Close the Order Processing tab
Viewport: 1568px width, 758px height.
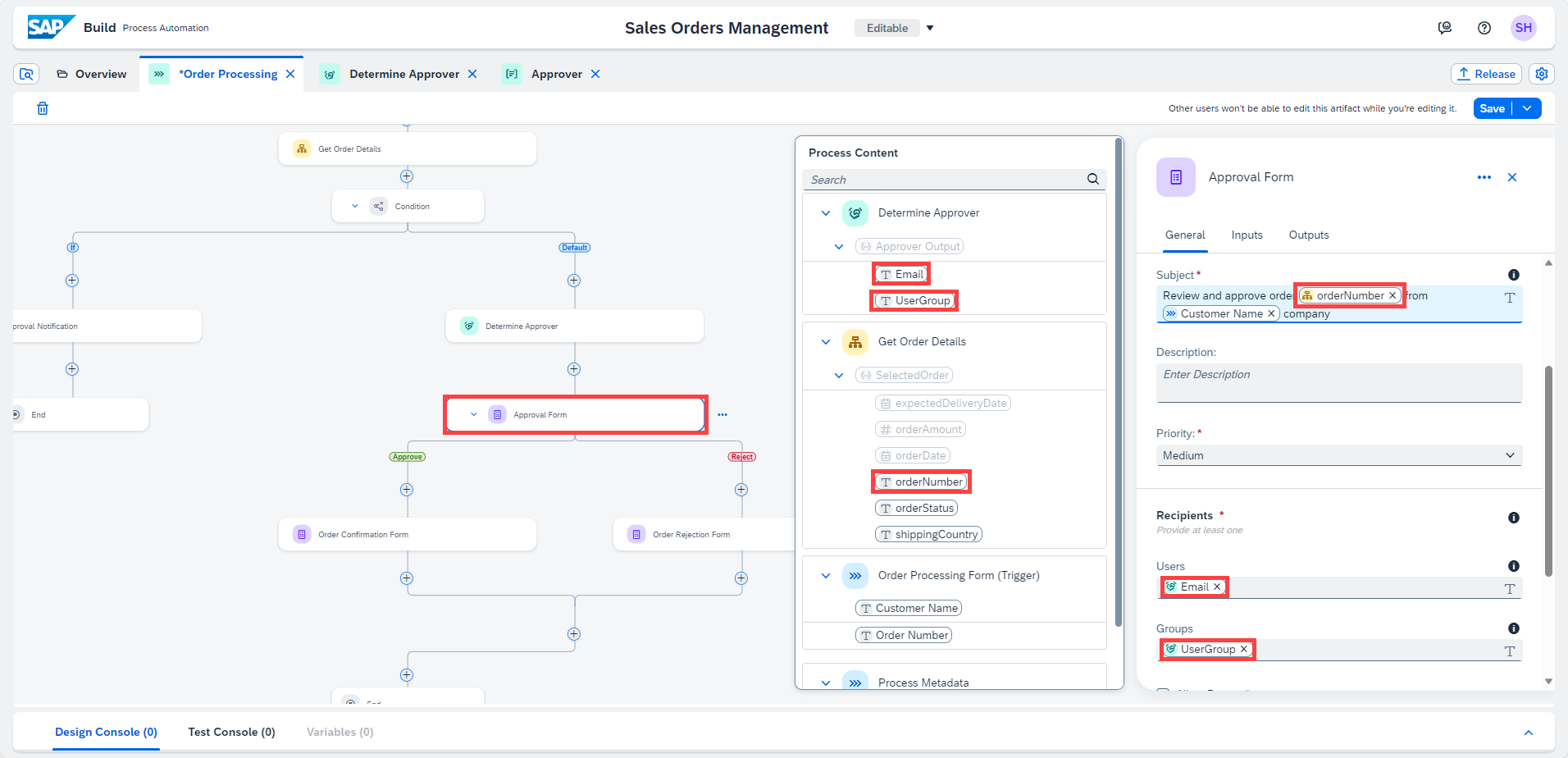coord(290,74)
